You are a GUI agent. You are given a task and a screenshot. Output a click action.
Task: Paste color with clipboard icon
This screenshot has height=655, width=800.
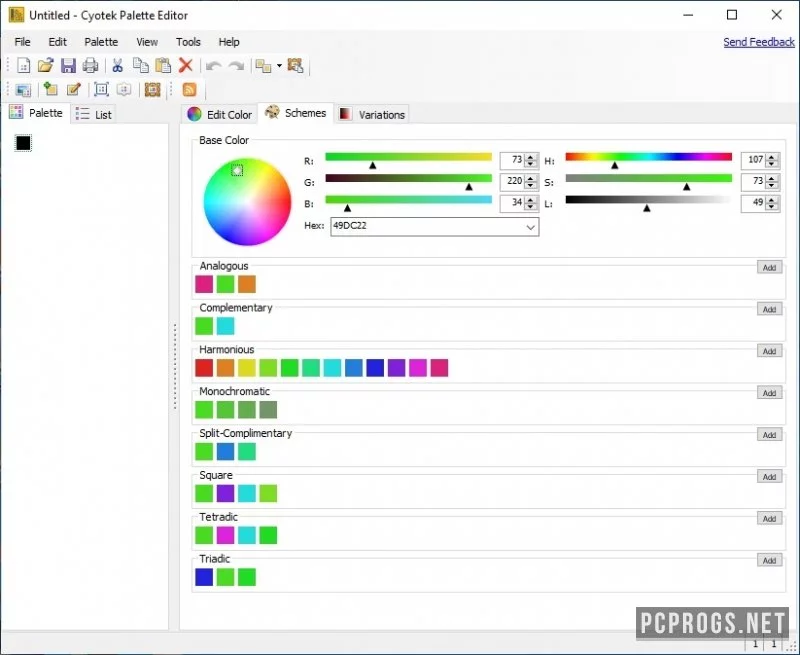click(163, 65)
